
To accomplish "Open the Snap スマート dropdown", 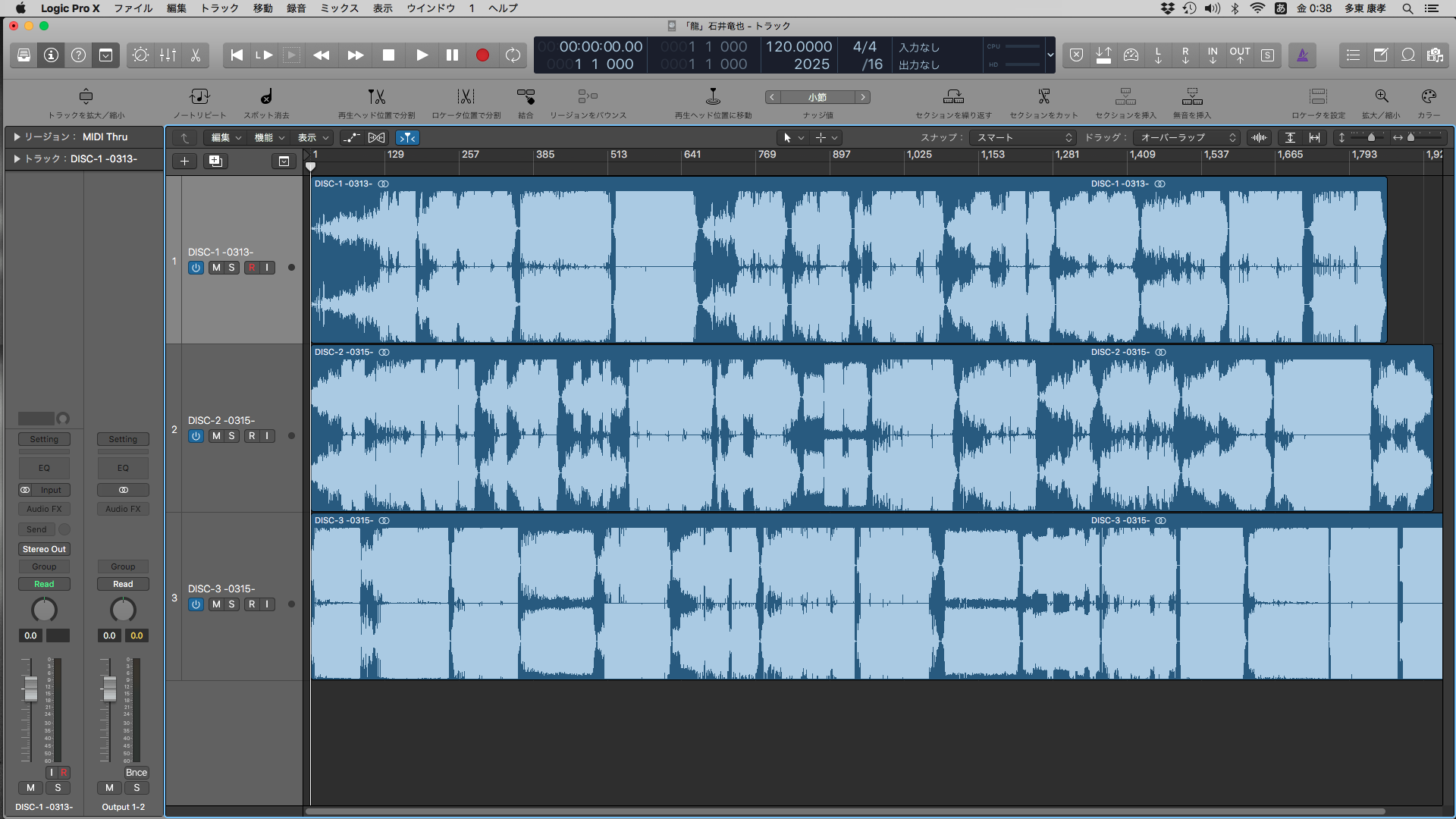I will (1024, 137).
